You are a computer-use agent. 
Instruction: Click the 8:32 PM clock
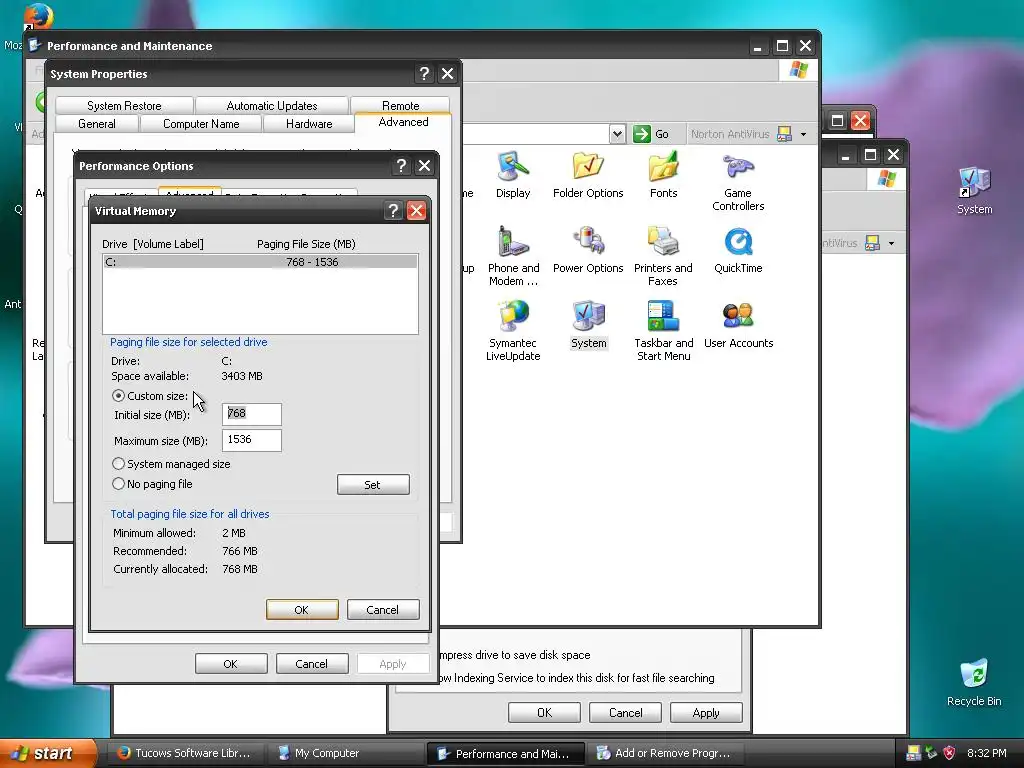click(x=987, y=753)
